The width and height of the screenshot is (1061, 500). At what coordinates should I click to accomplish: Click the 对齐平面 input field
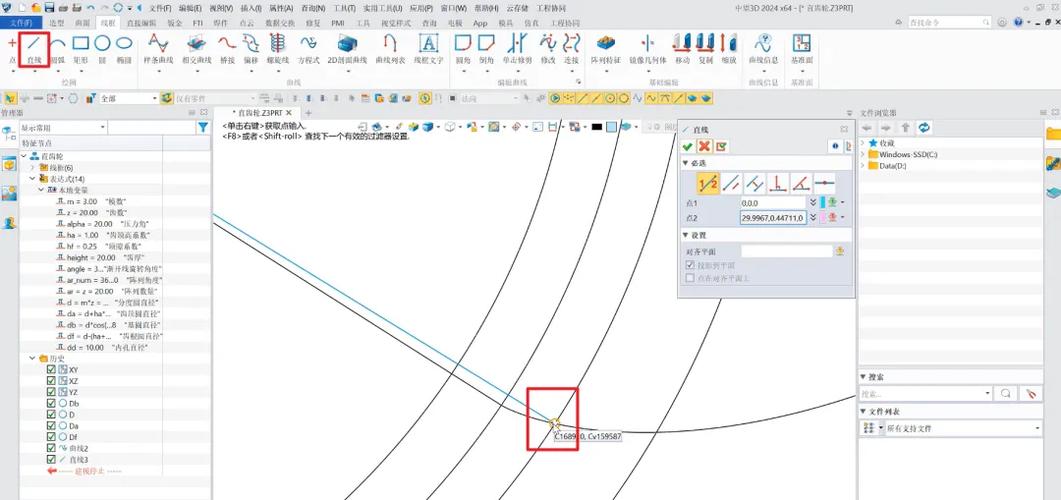click(786, 251)
